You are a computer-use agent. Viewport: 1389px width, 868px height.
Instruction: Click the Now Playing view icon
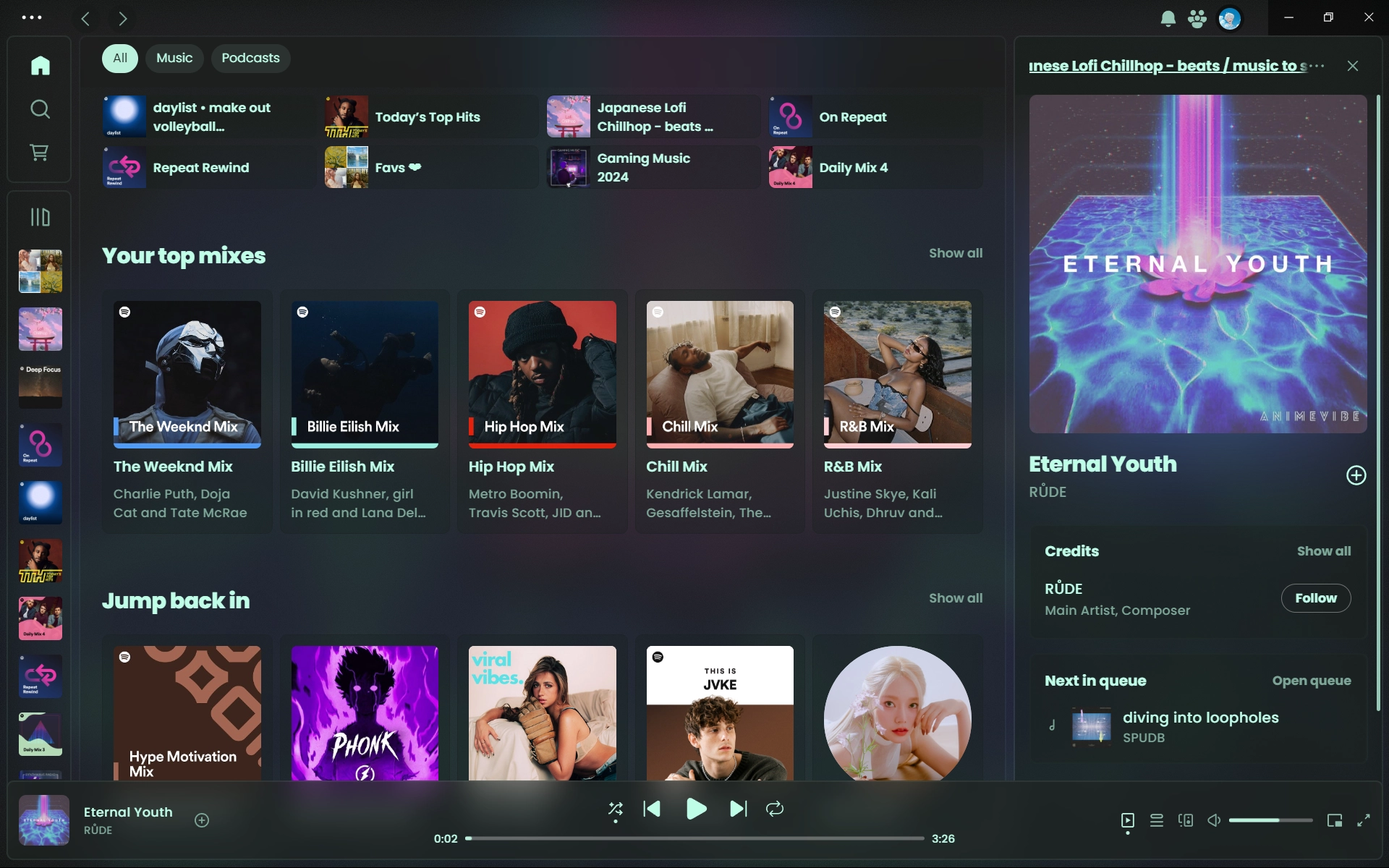click(1127, 820)
